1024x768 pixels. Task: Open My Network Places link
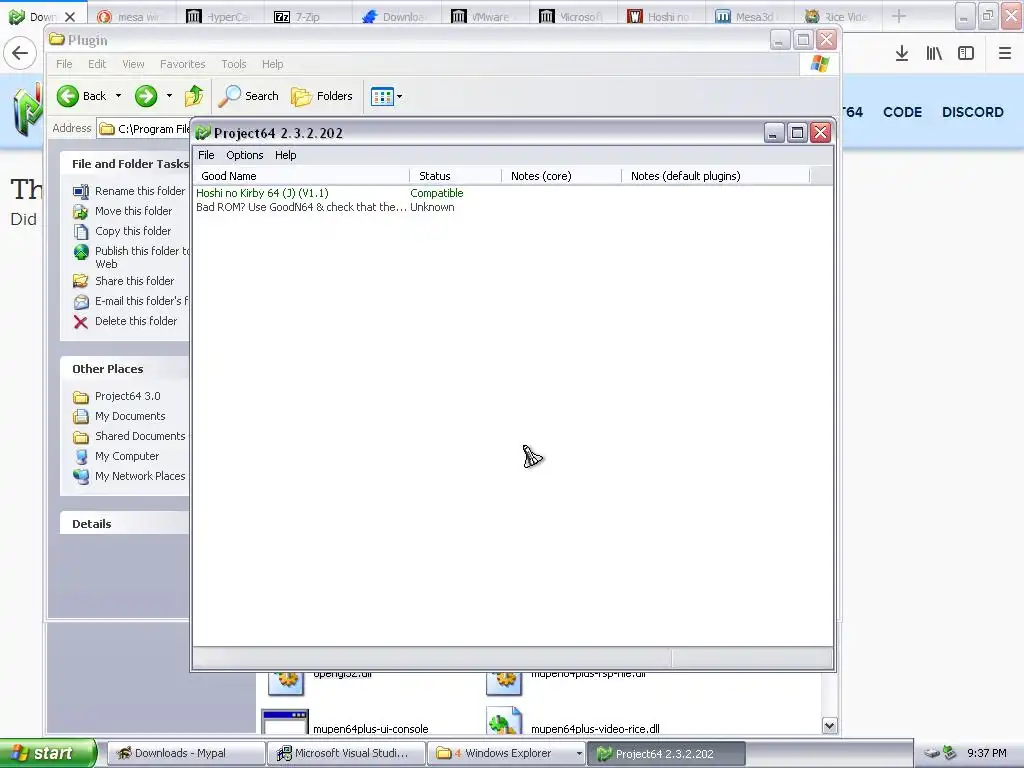click(x=140, y=476)
